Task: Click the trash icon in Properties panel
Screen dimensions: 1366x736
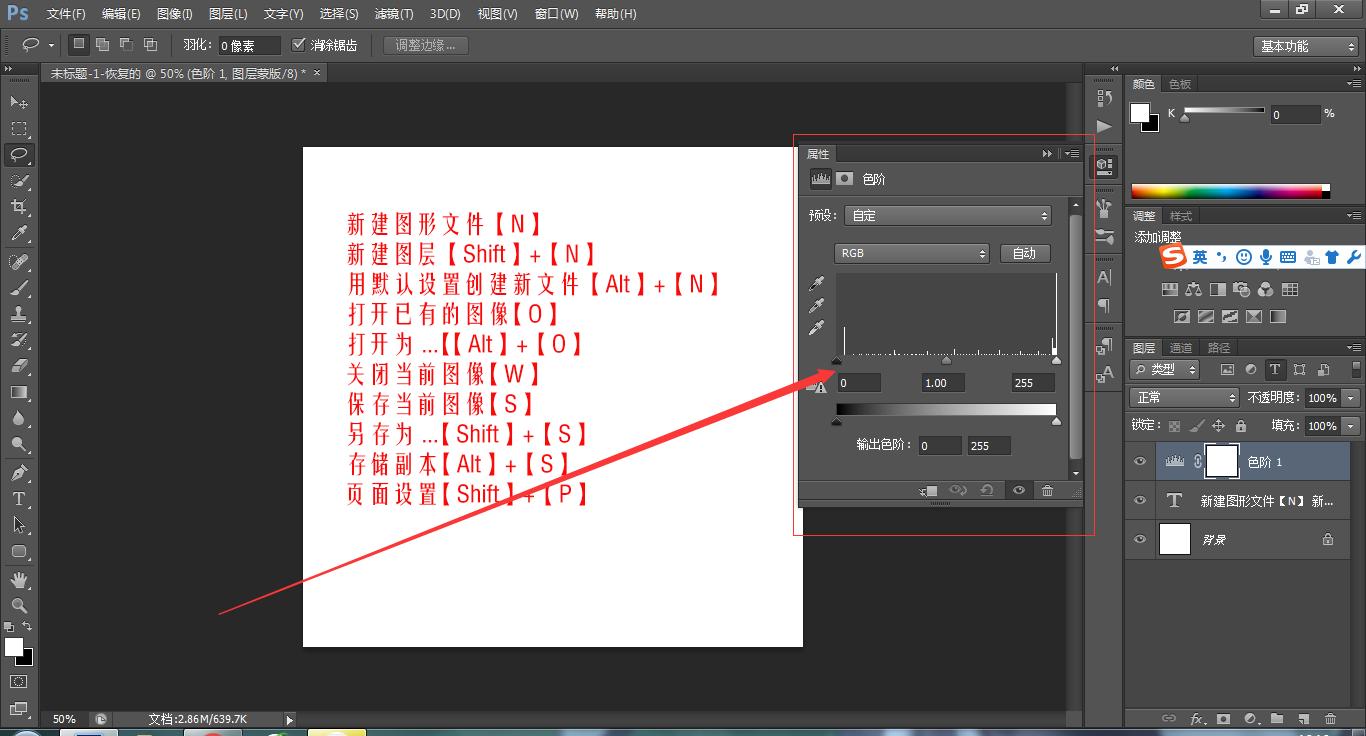Action: [x=1047, y=490]
